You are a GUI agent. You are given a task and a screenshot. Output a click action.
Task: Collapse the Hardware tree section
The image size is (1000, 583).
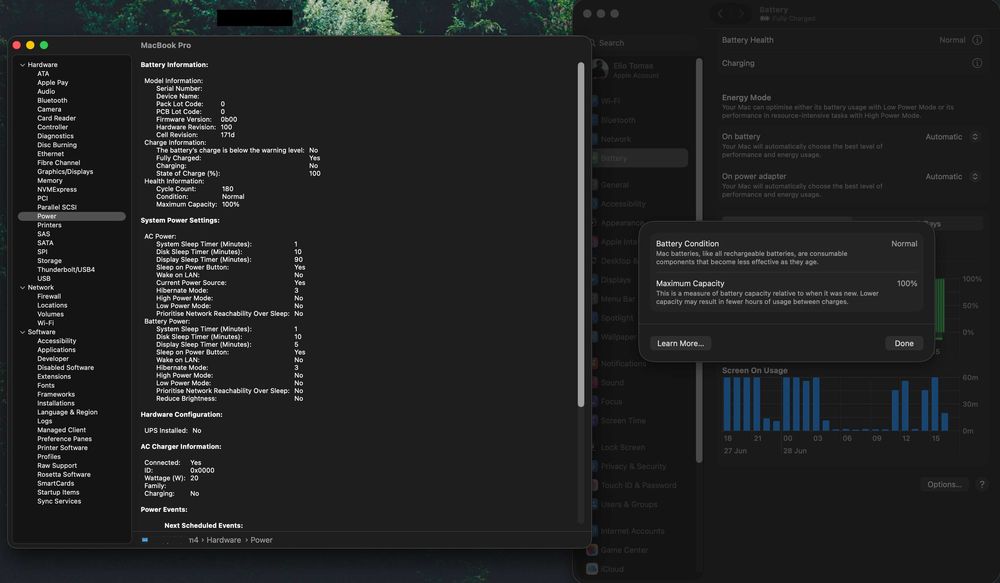[22, 65]
